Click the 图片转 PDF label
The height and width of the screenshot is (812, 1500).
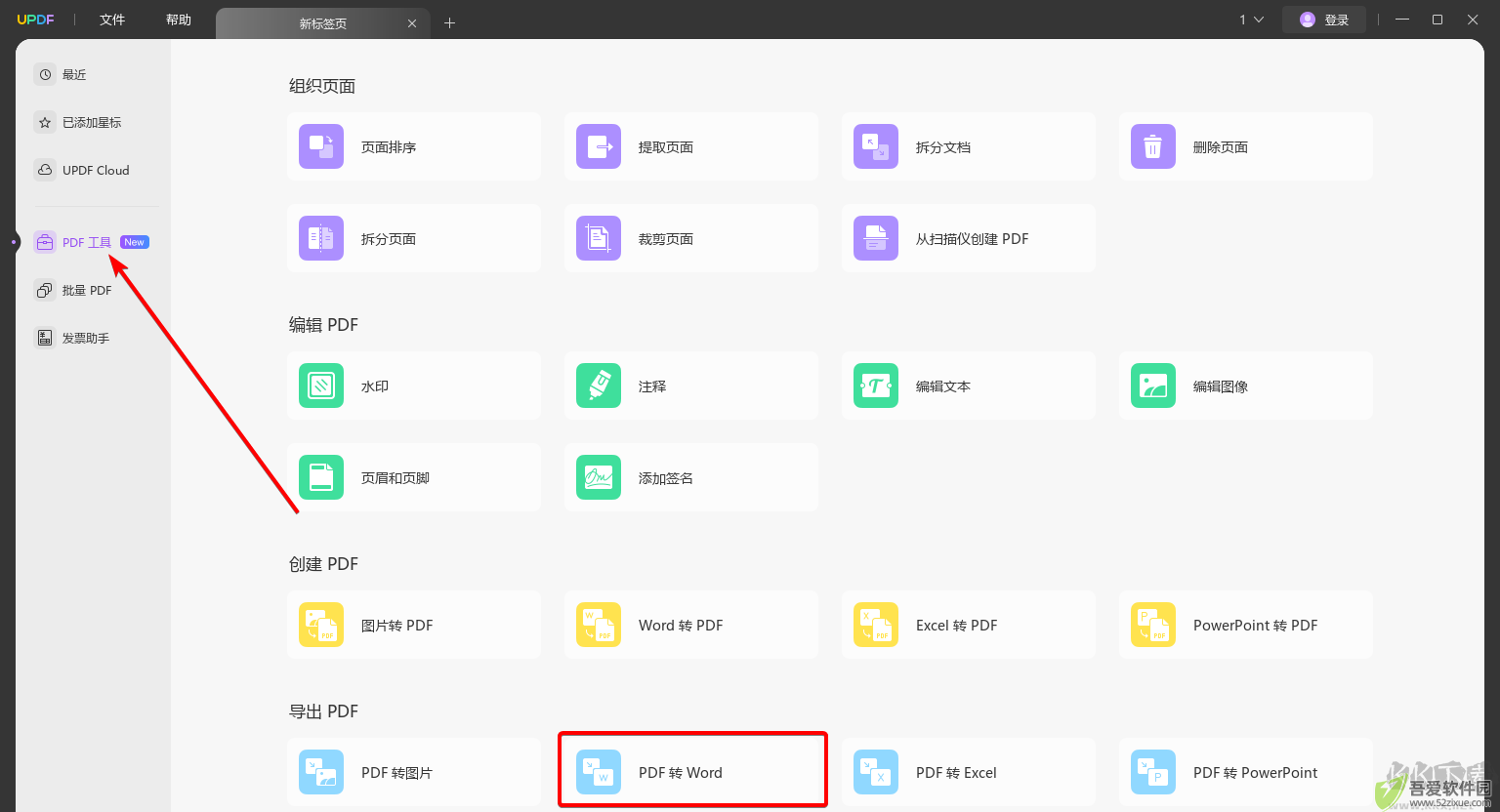click(x=396, y=626)
